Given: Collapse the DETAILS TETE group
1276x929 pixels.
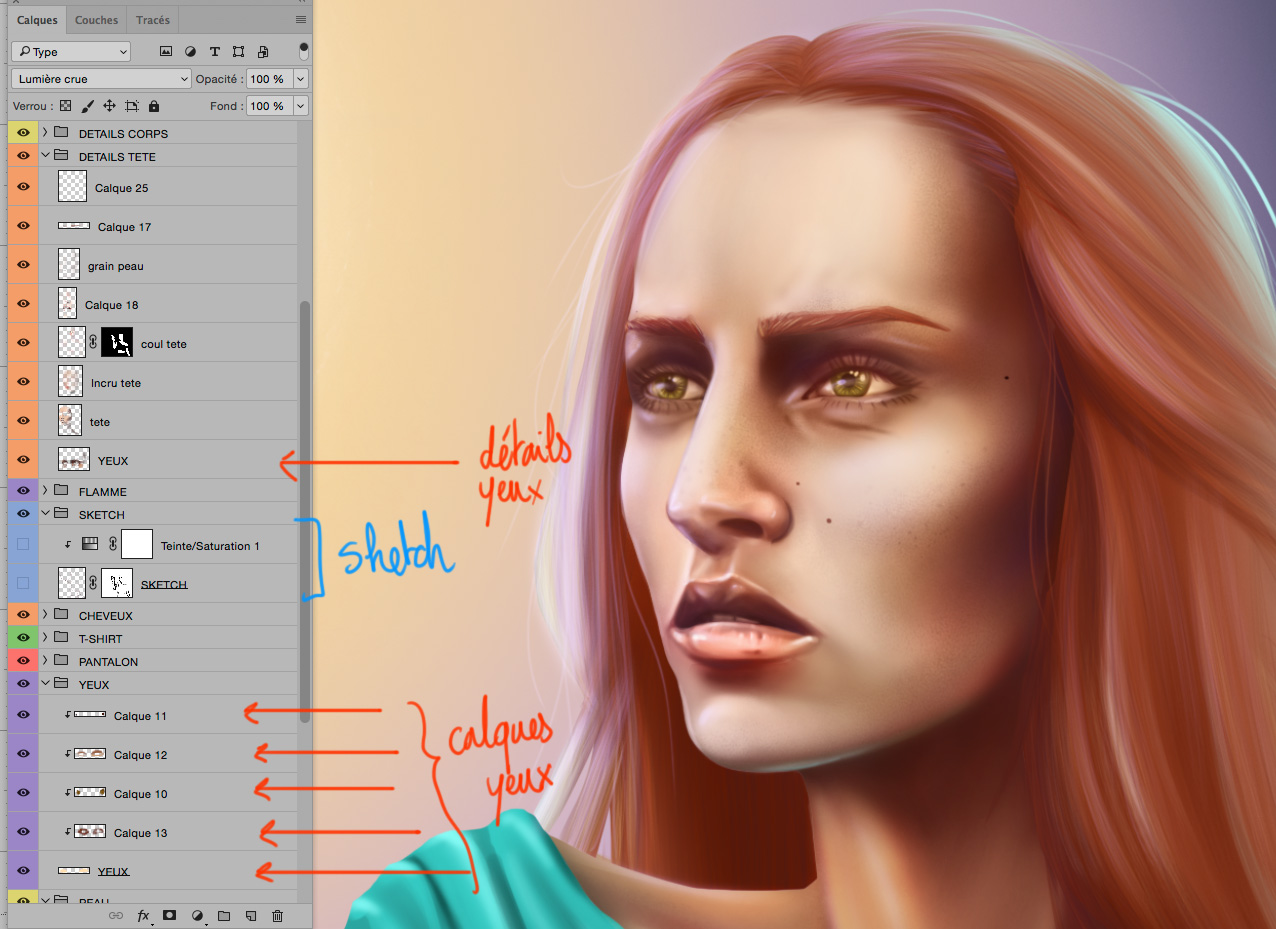Looking at the screenshot, I should point(45,156).
